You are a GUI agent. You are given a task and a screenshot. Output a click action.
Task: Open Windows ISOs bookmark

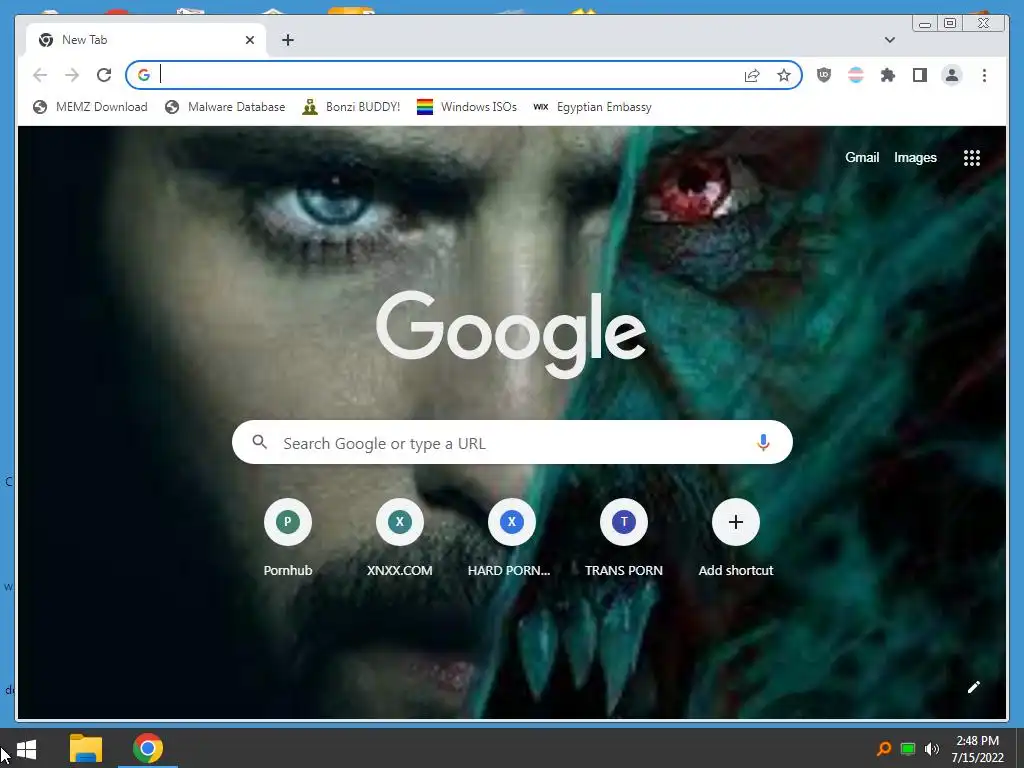pos(466,106)
